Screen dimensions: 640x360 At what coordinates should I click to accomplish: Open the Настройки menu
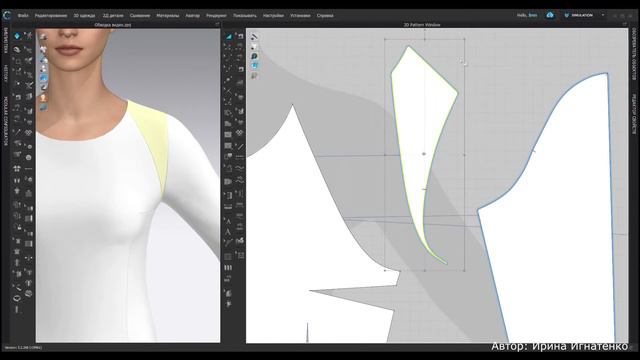pyautogui.click(x=273, y=16)
